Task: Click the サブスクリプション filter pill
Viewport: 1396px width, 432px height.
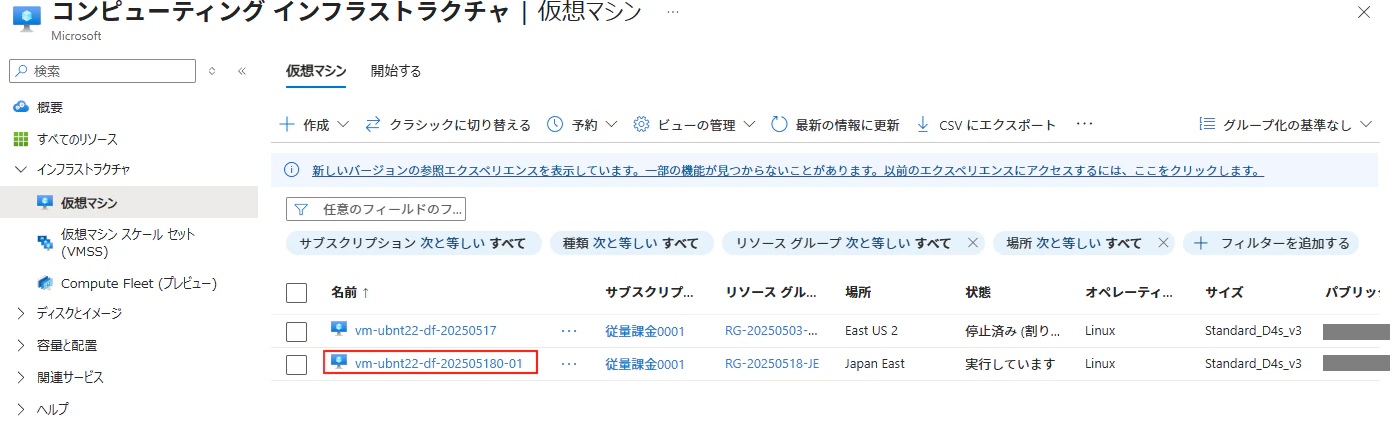Action: (413, 243)
